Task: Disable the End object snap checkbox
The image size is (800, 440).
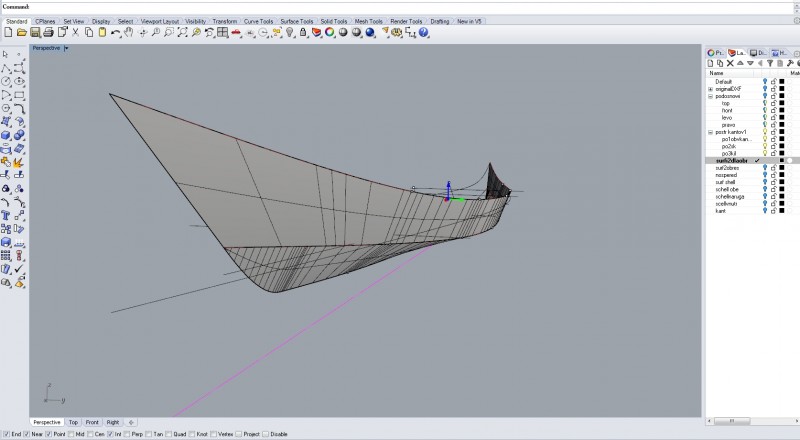Action: [x=5, y=434]
